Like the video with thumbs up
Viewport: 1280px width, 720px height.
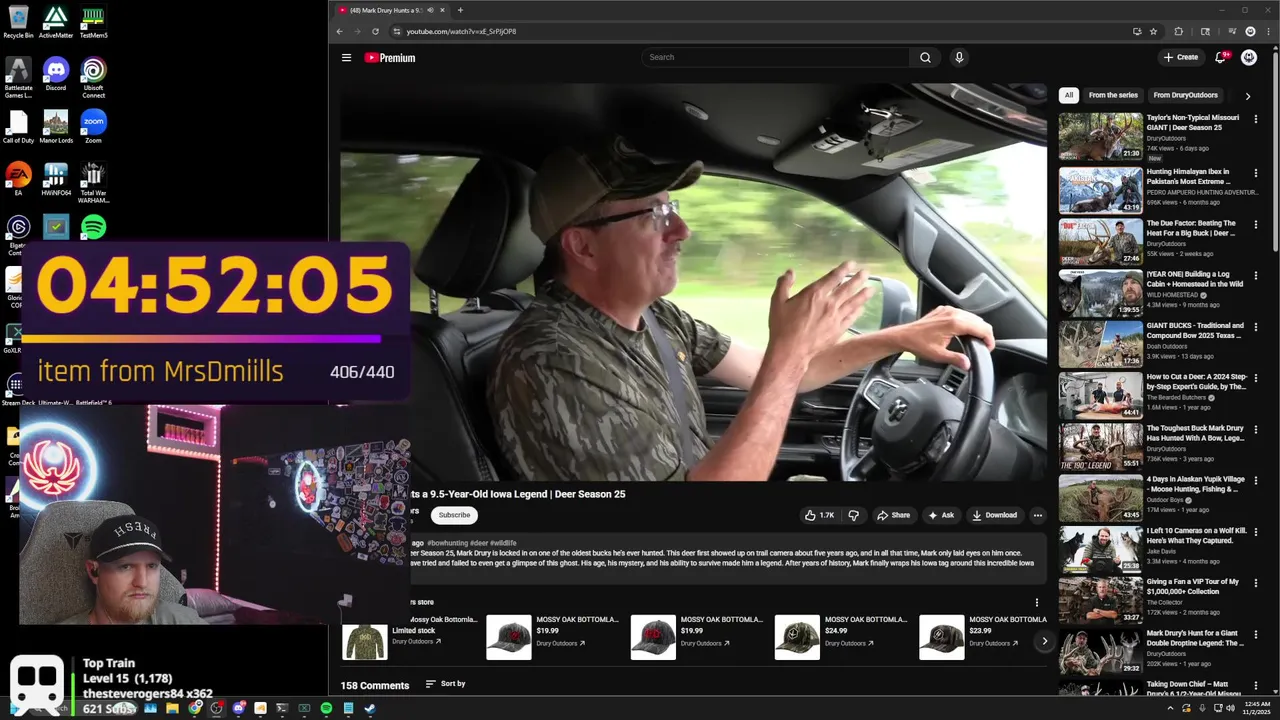[x=818, y=515]
